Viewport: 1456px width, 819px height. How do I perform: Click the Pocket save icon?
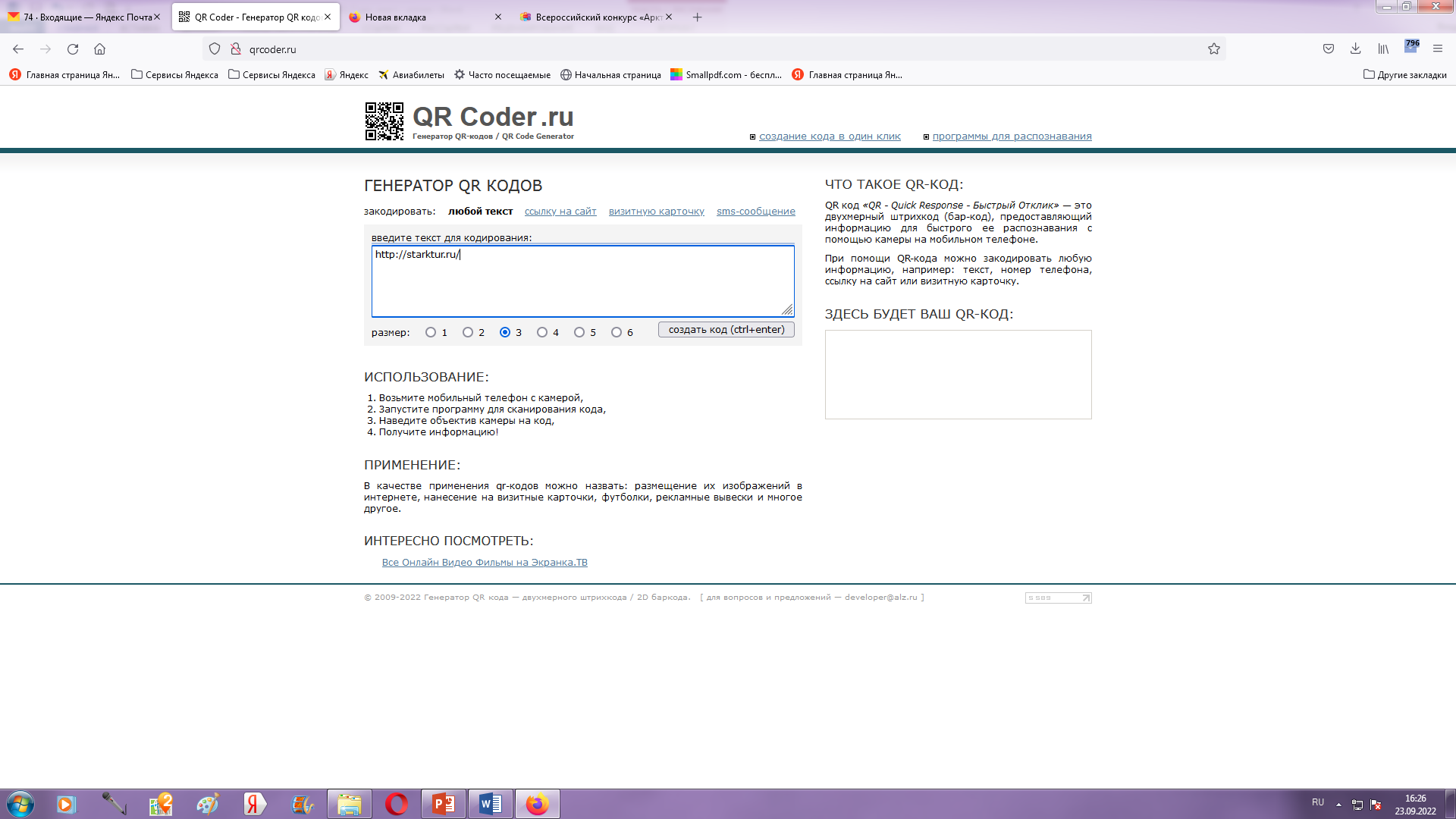(1329, 49)
